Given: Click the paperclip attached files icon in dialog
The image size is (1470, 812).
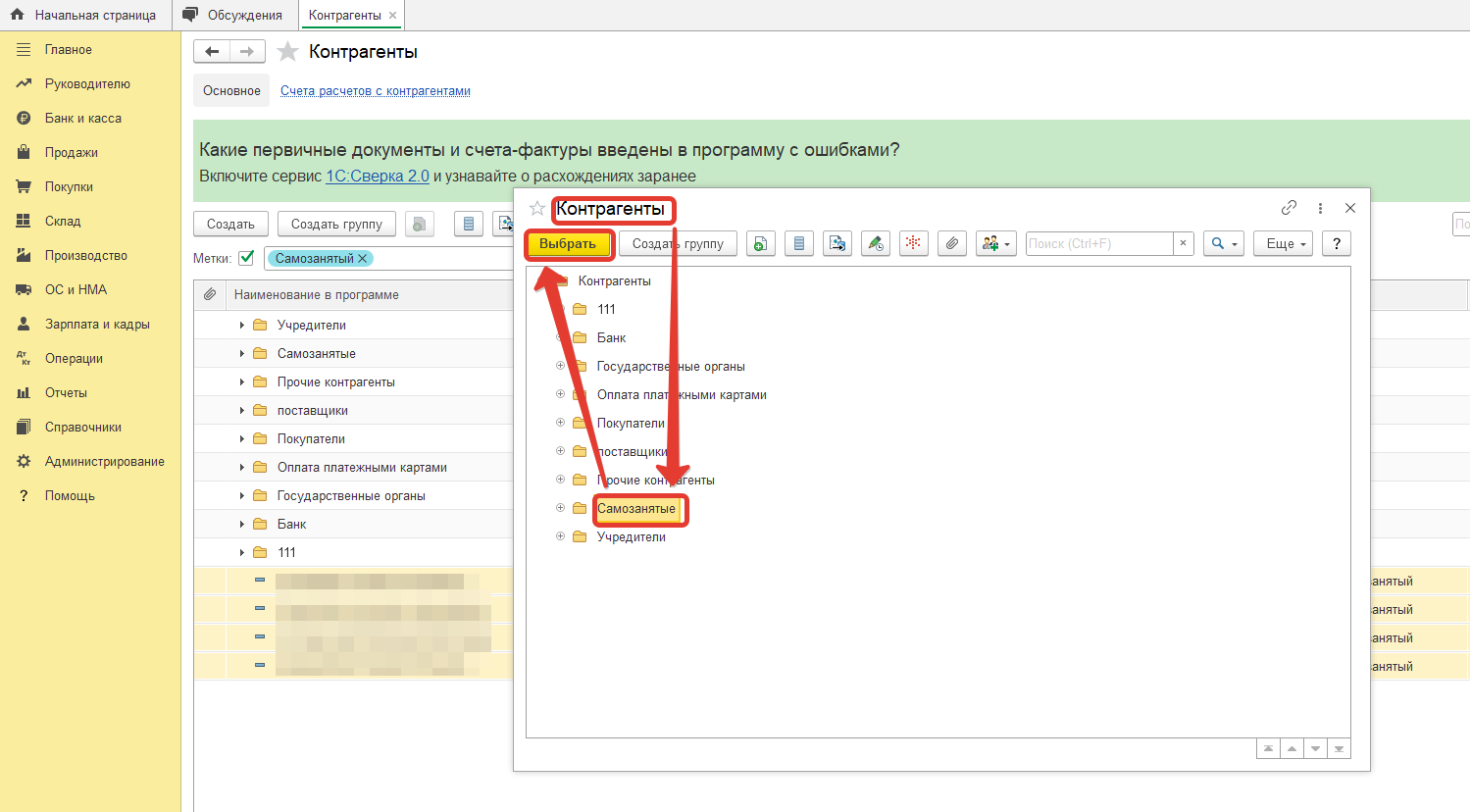Looking at the screenshot, I should 951,244.
